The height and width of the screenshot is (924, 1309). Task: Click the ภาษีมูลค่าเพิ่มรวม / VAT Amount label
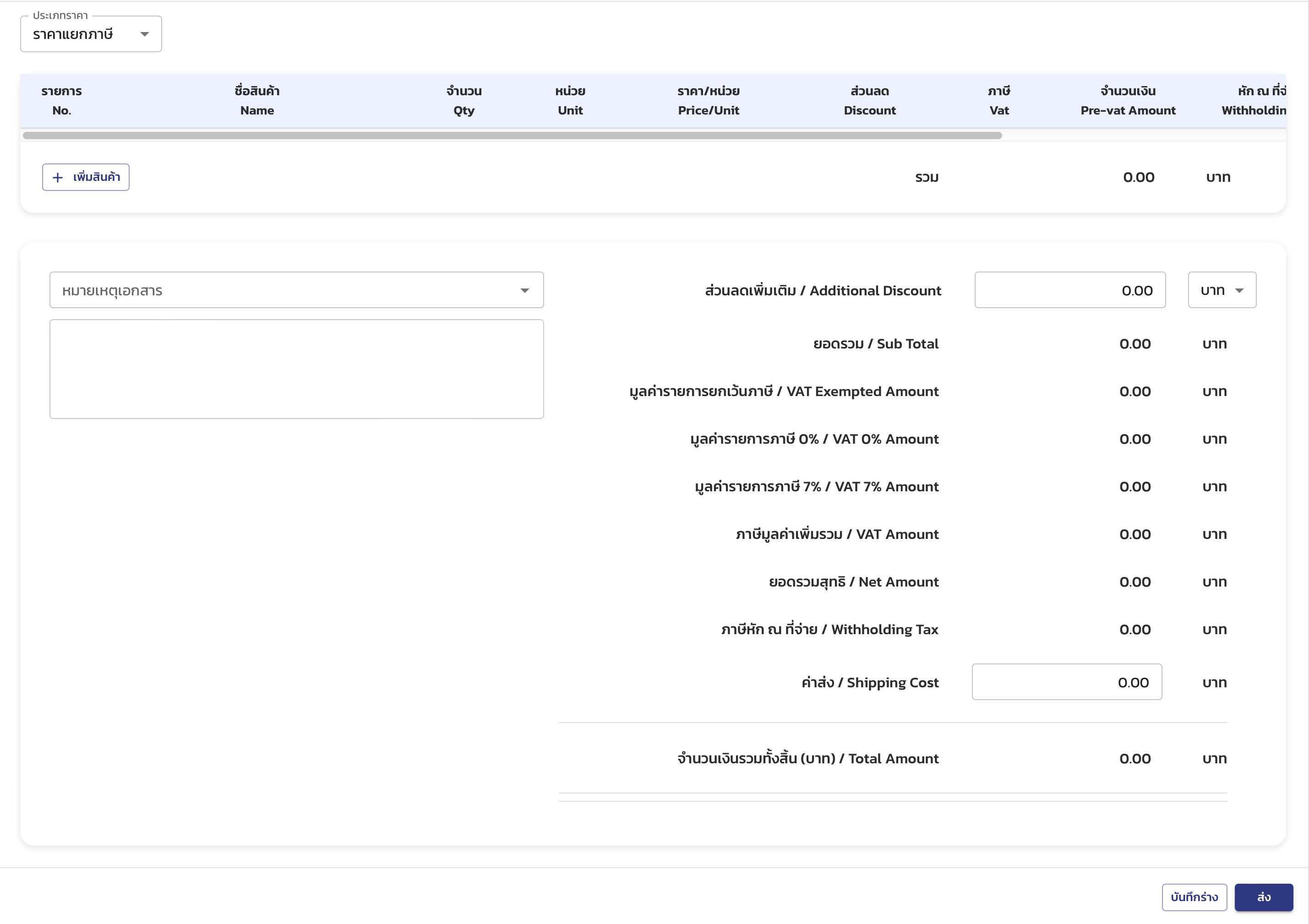837,534
